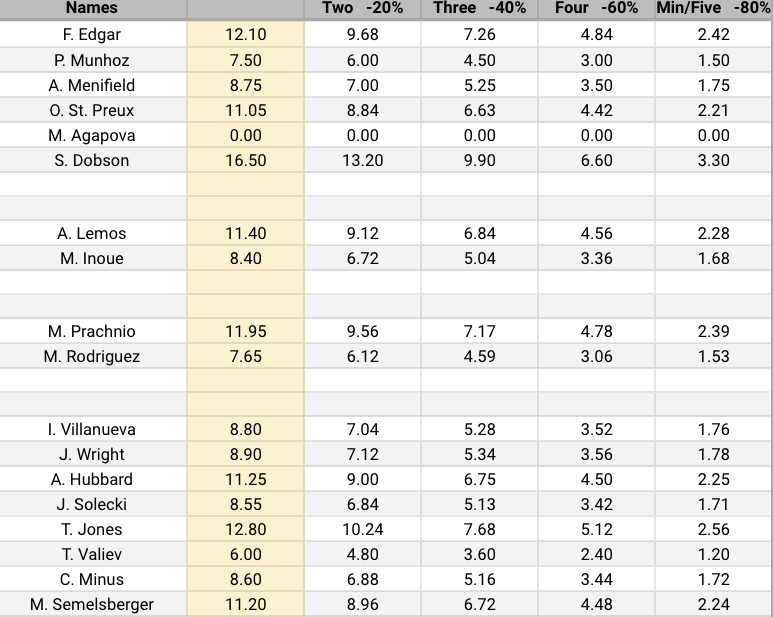Select the F. Edgar name cell
773x617 pixels.
click(92, 34)
